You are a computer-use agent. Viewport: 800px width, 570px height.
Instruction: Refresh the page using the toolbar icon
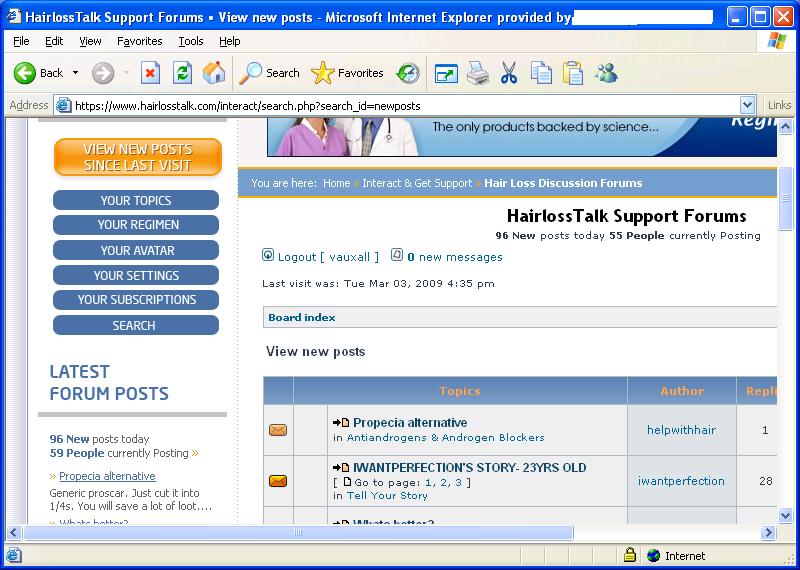click(182, 73)
